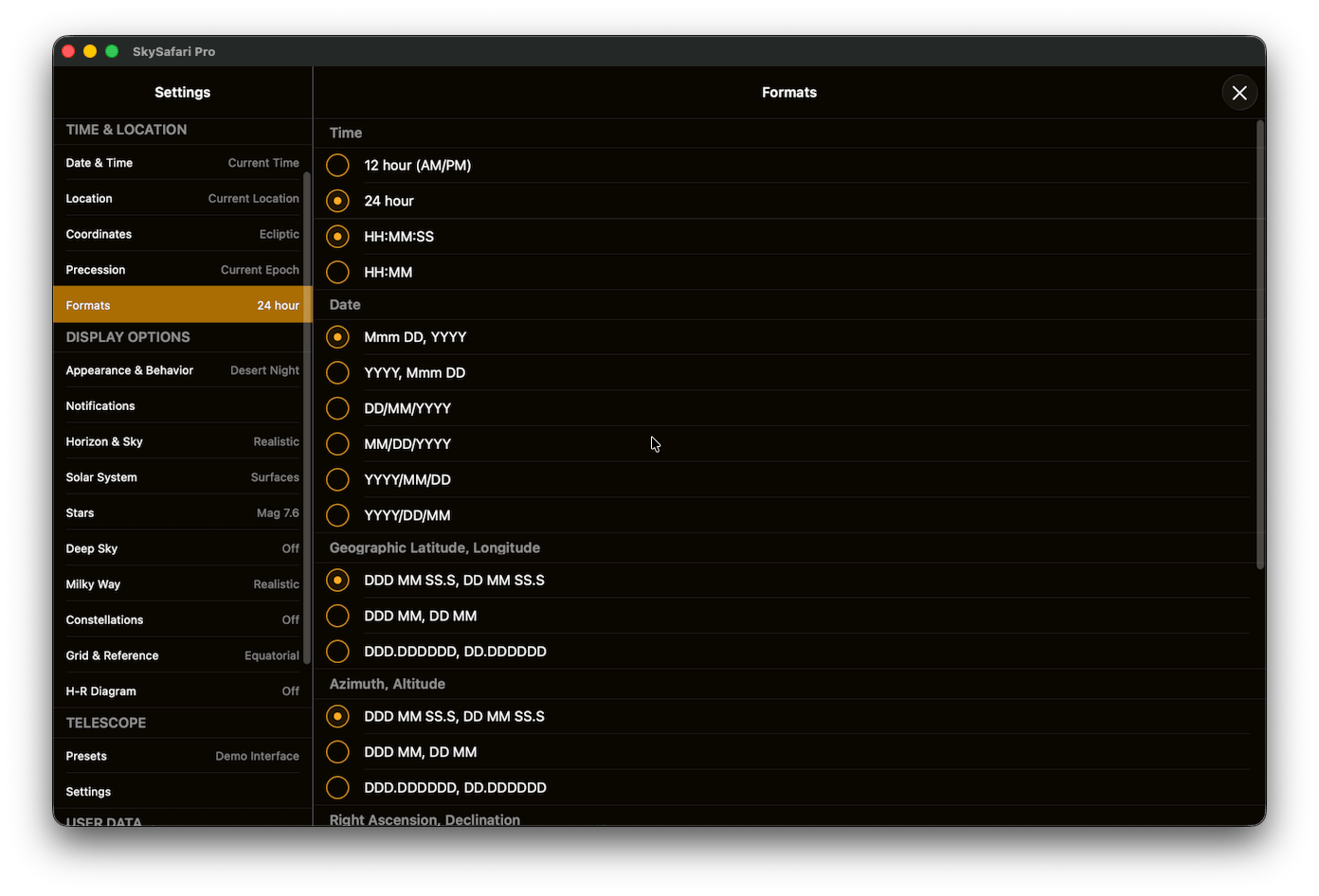Open the Precession settings row
This screenshot has height=896, width=1319.
coord(182,270)
